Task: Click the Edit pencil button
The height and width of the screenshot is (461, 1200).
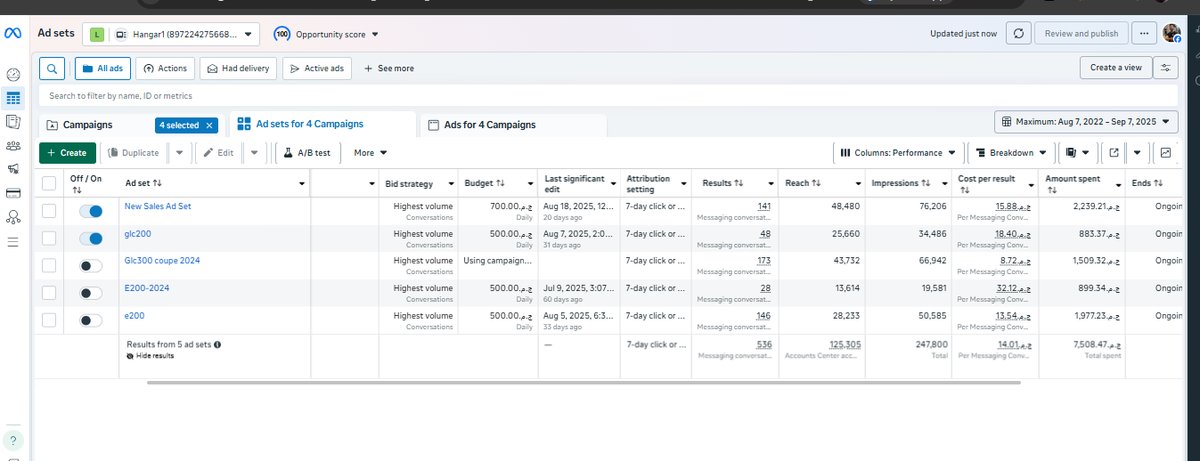Action: click(217, 153)
